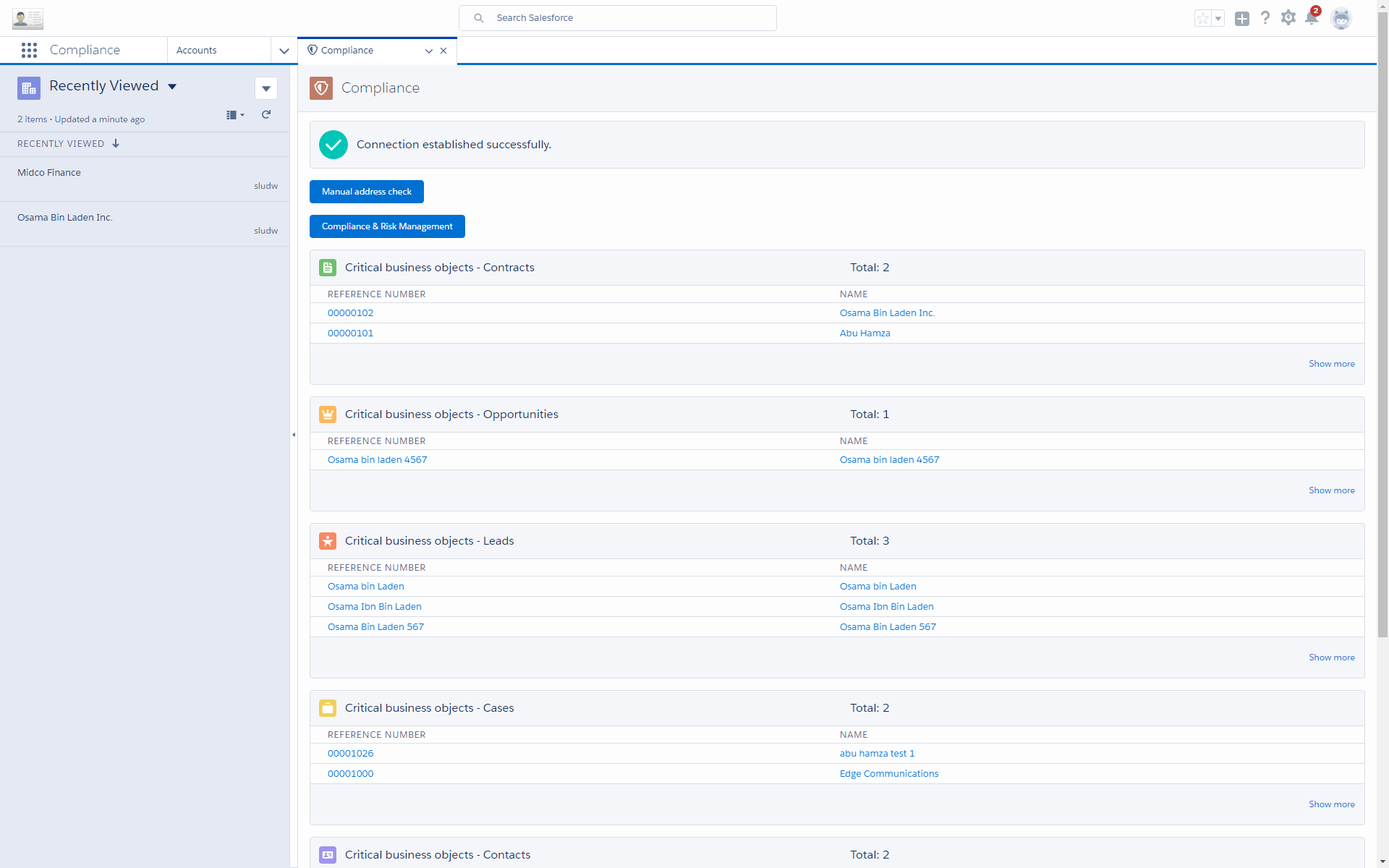The image size is (1389, 868).
Task: Click the Opportunities crown icon
Action: click(328, 414)
